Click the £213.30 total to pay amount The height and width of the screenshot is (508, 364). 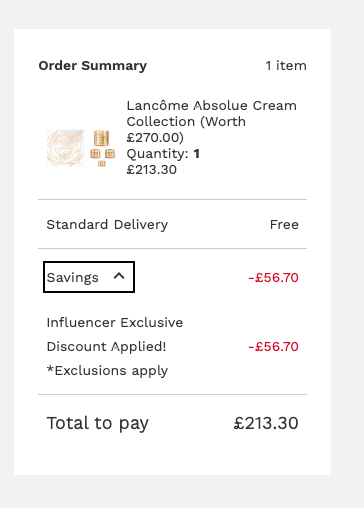(266, 423)
